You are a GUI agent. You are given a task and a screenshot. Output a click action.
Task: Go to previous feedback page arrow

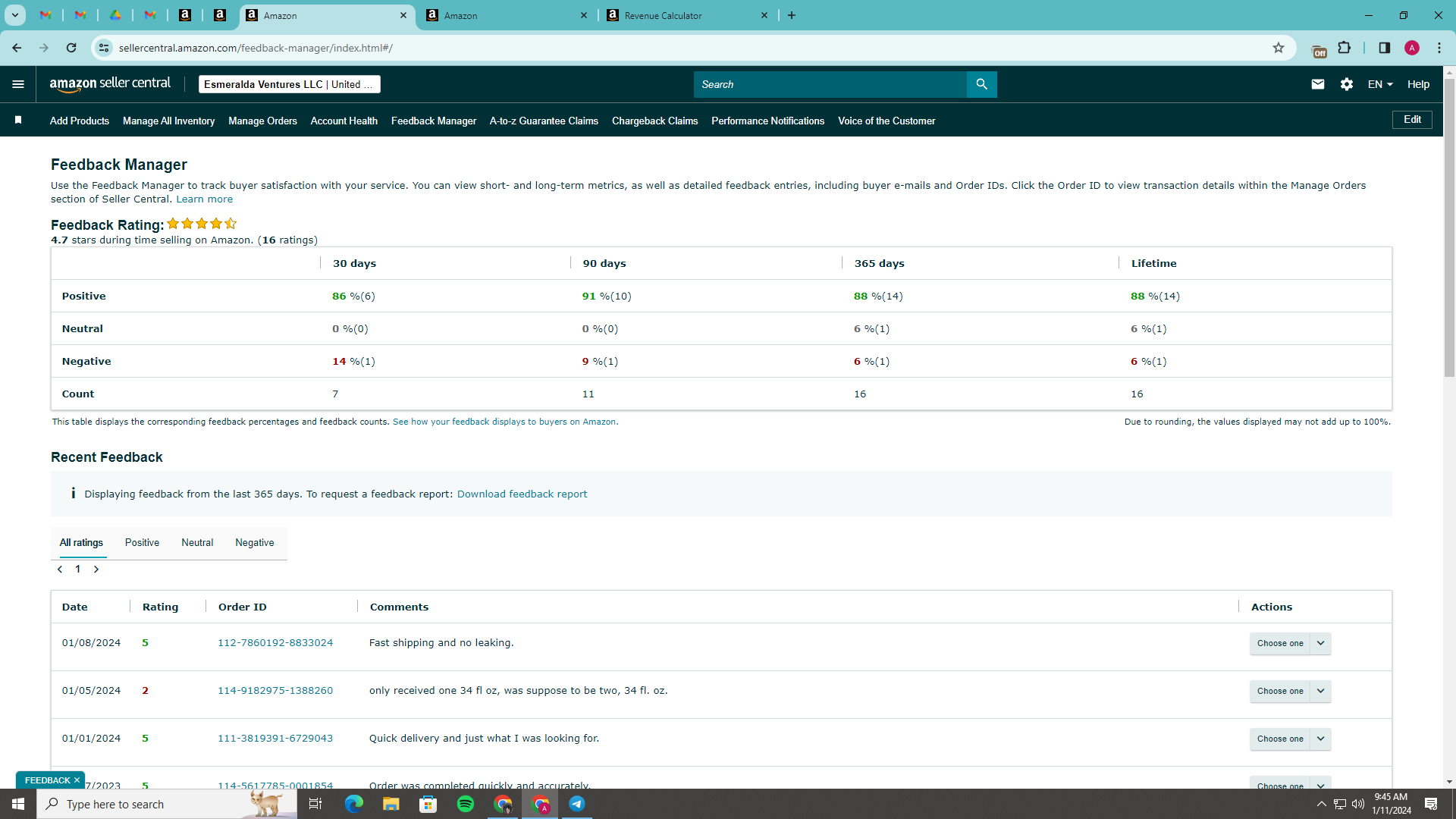click(x=60, y=569)
